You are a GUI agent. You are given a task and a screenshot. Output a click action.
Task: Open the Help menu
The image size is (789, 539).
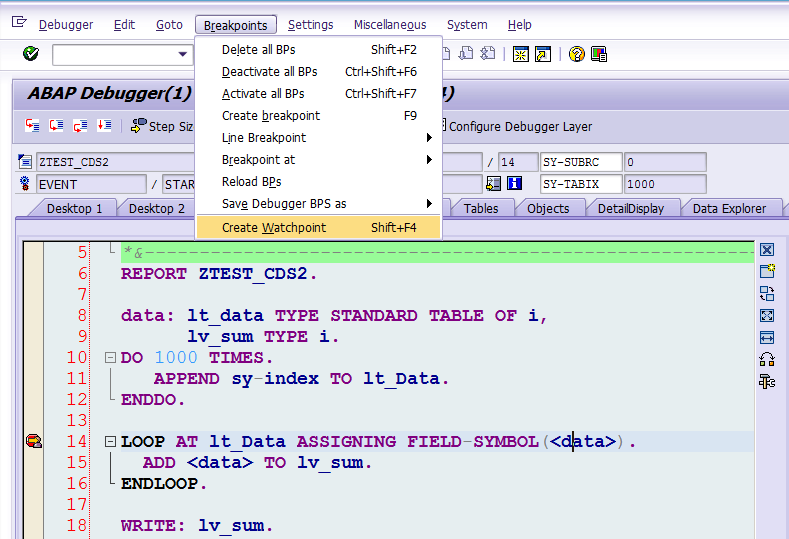point(519,25)
